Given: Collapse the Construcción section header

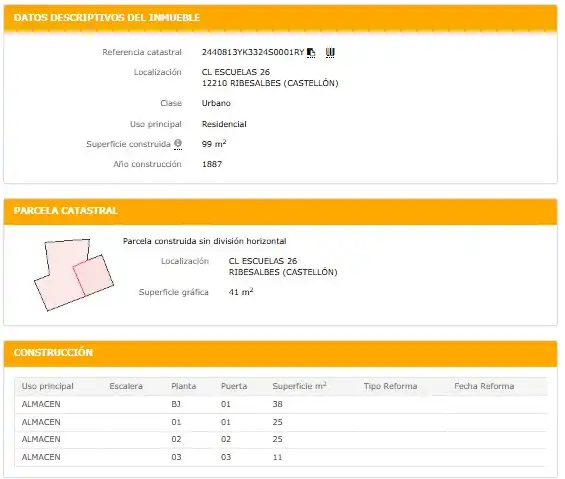Looking at the screenshot, I should 280,353.
